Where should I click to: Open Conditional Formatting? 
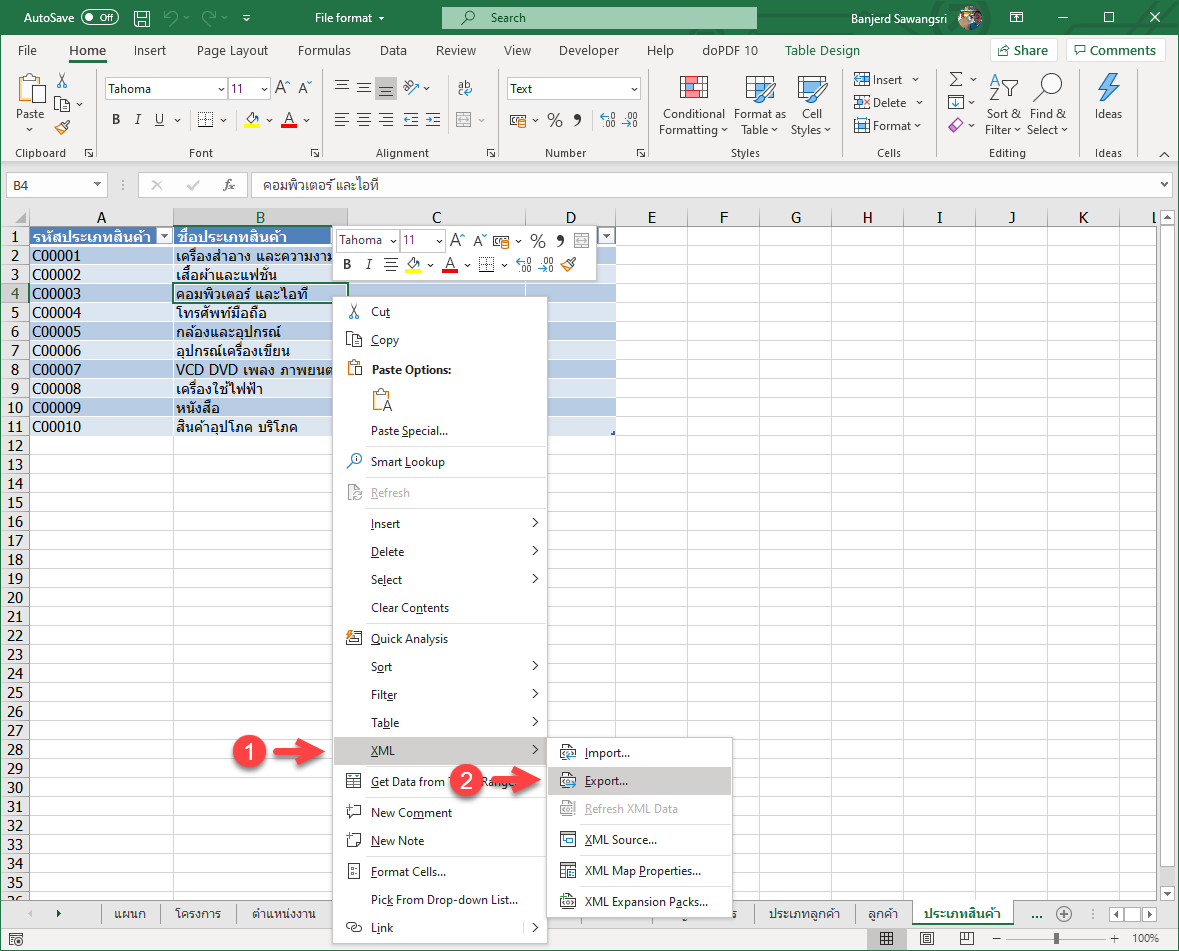point(693,106)
